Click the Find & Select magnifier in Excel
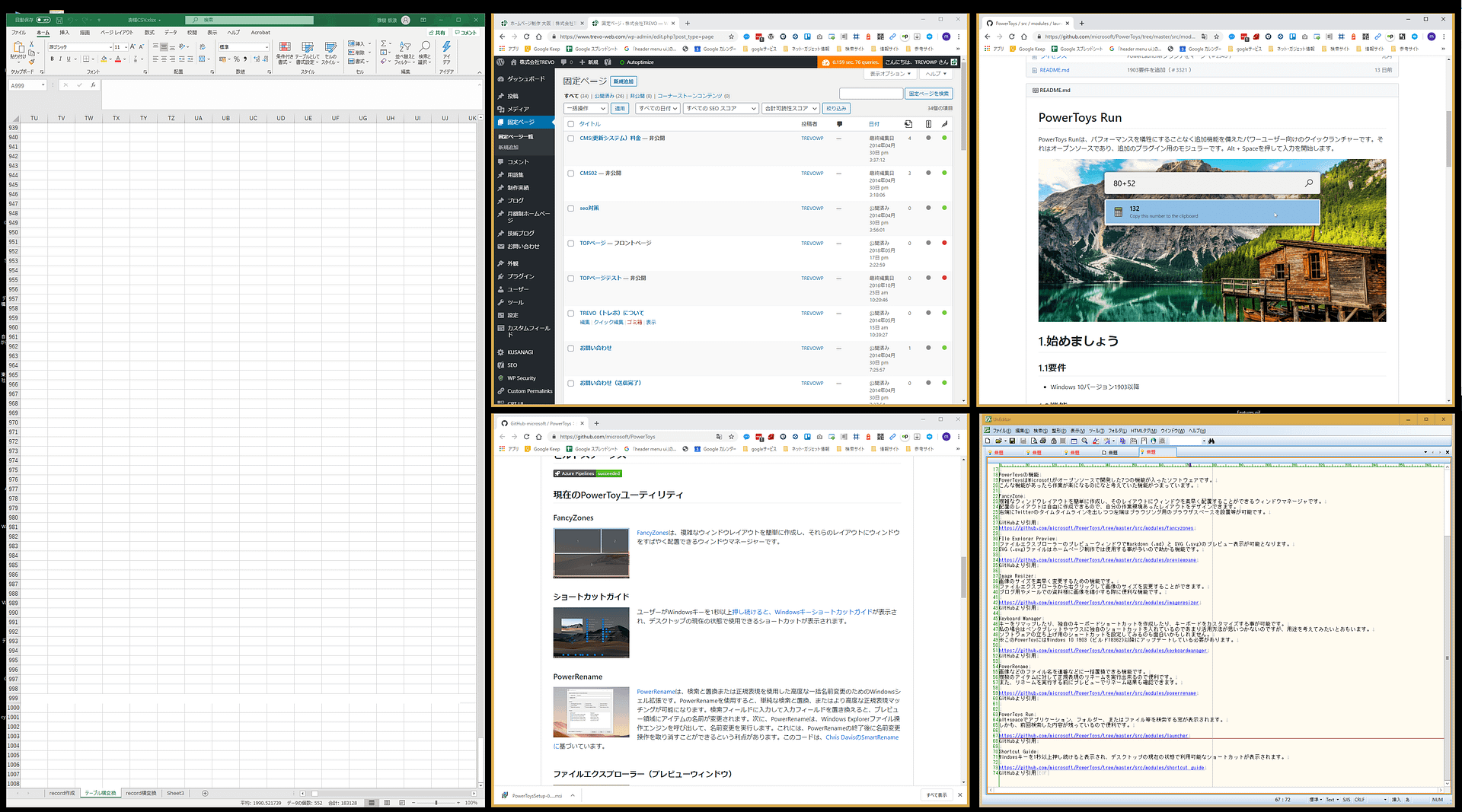Image resolution: width=1462 pixels, height=812 pixels. pyautogui.click(x=425, y=47)
